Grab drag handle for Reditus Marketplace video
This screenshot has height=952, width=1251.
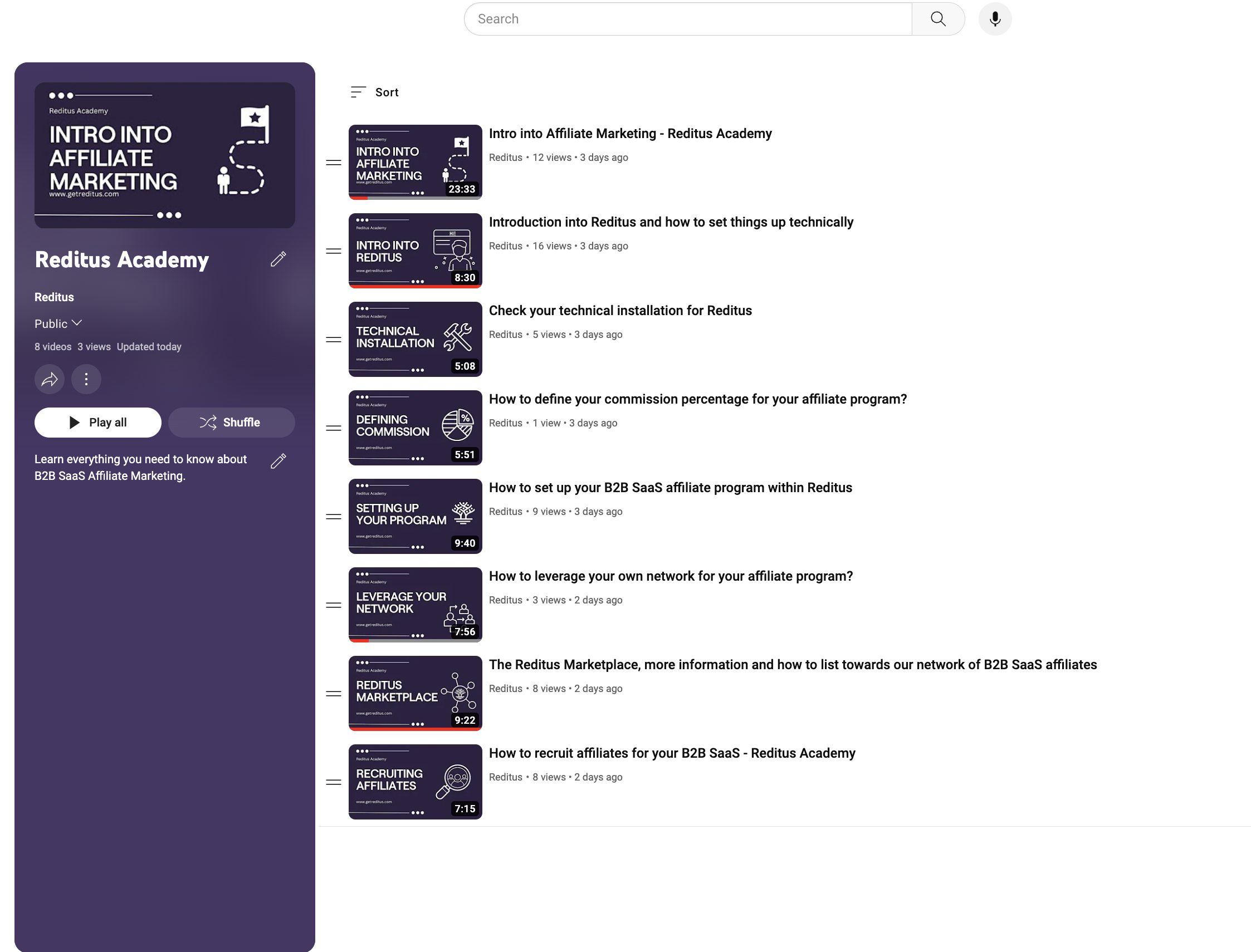tap(334, 694)
